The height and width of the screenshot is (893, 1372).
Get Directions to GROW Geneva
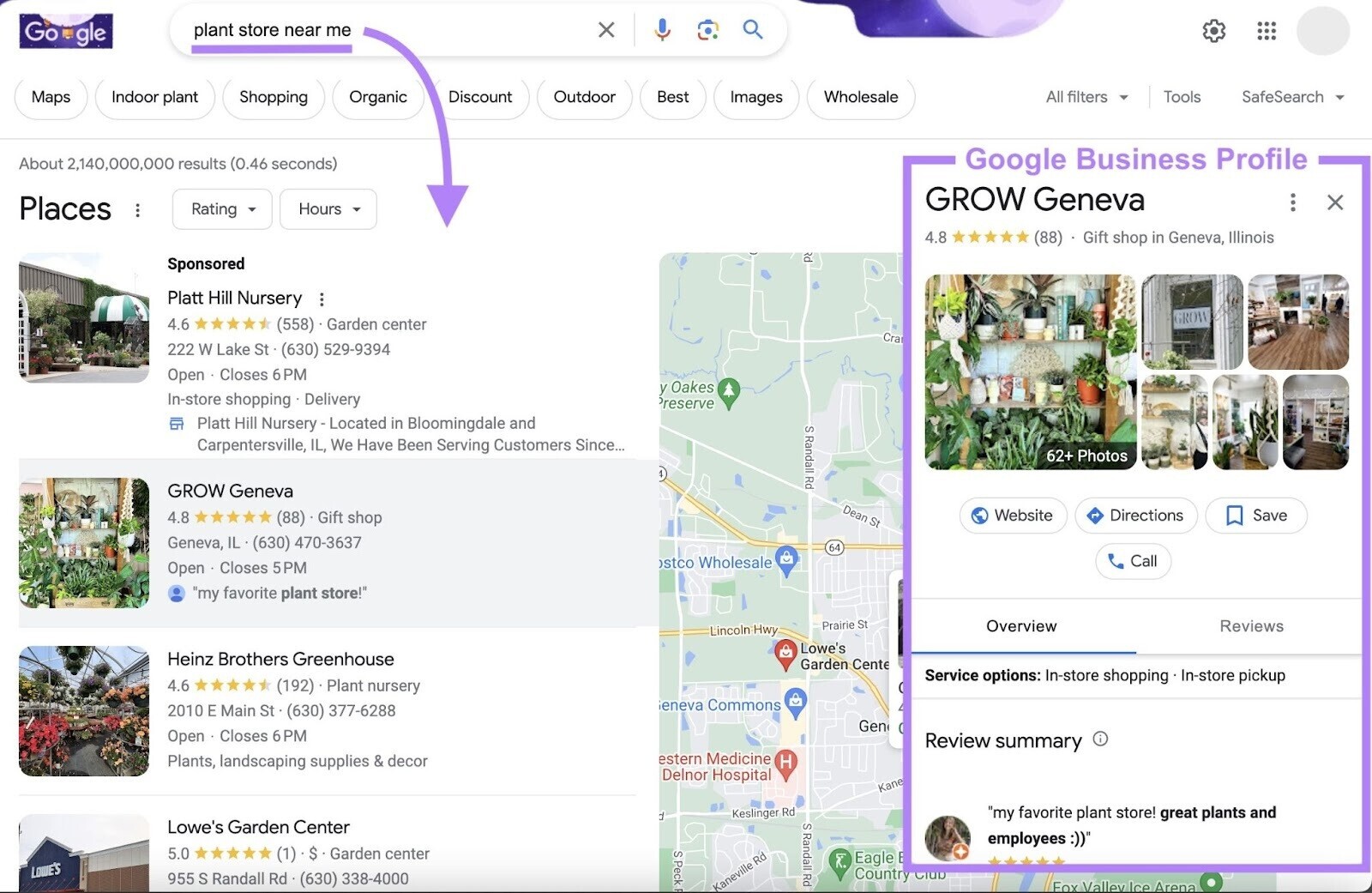pos(1135,516)
